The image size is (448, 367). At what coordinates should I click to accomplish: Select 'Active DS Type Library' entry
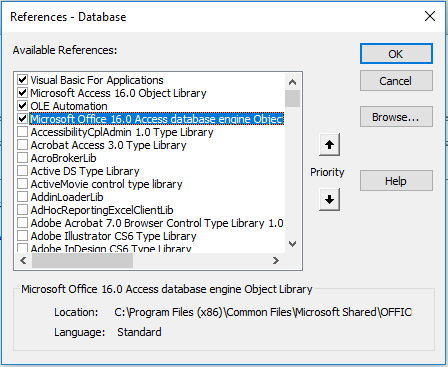tap(85, 171)
